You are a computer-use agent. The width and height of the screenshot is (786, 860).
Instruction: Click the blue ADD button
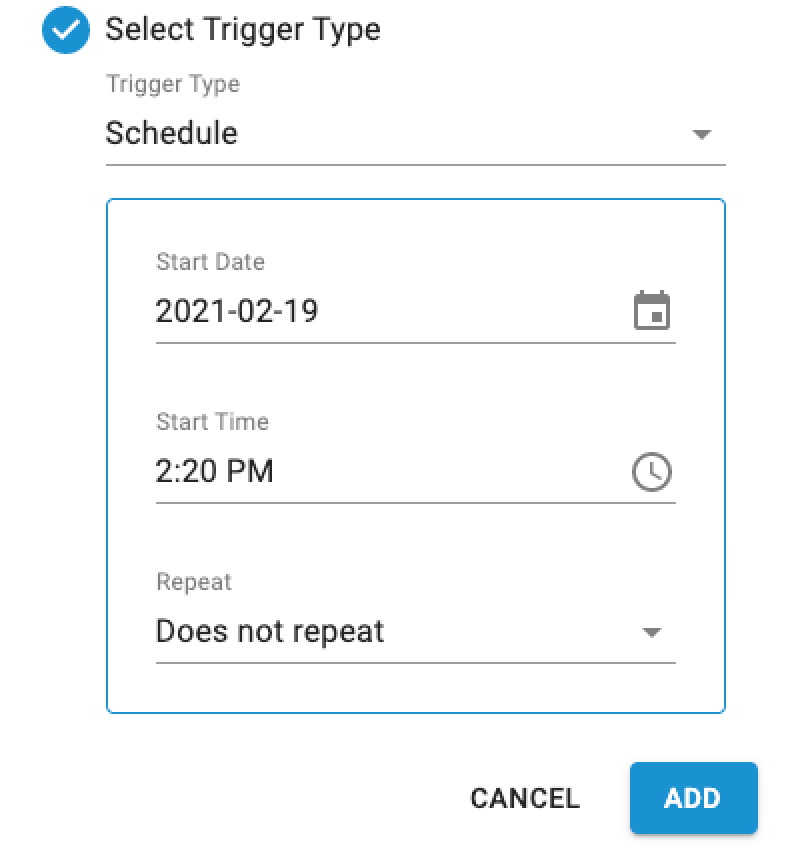pos(693,798)
